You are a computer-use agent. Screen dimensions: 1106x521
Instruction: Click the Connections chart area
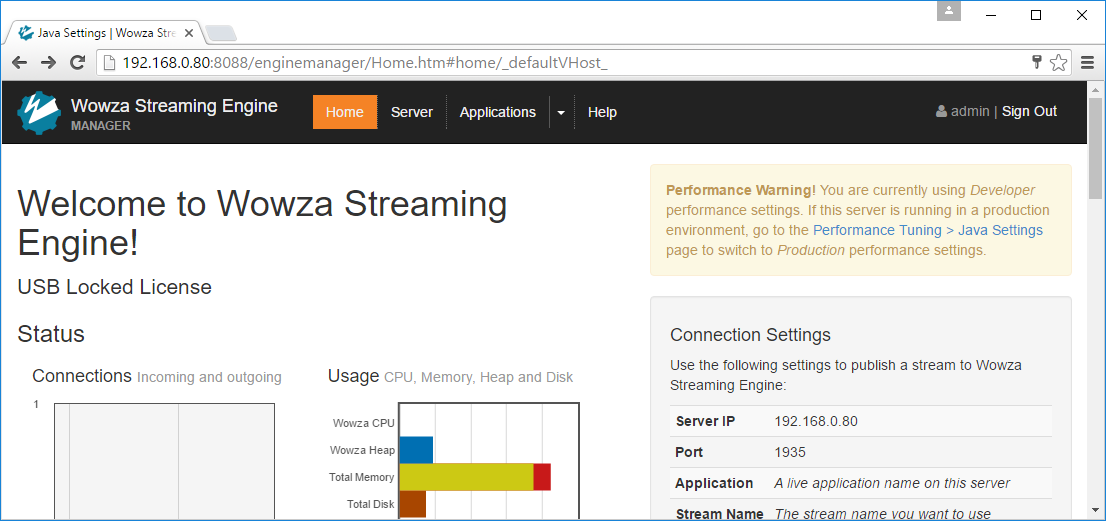click(x=164, y=461)
